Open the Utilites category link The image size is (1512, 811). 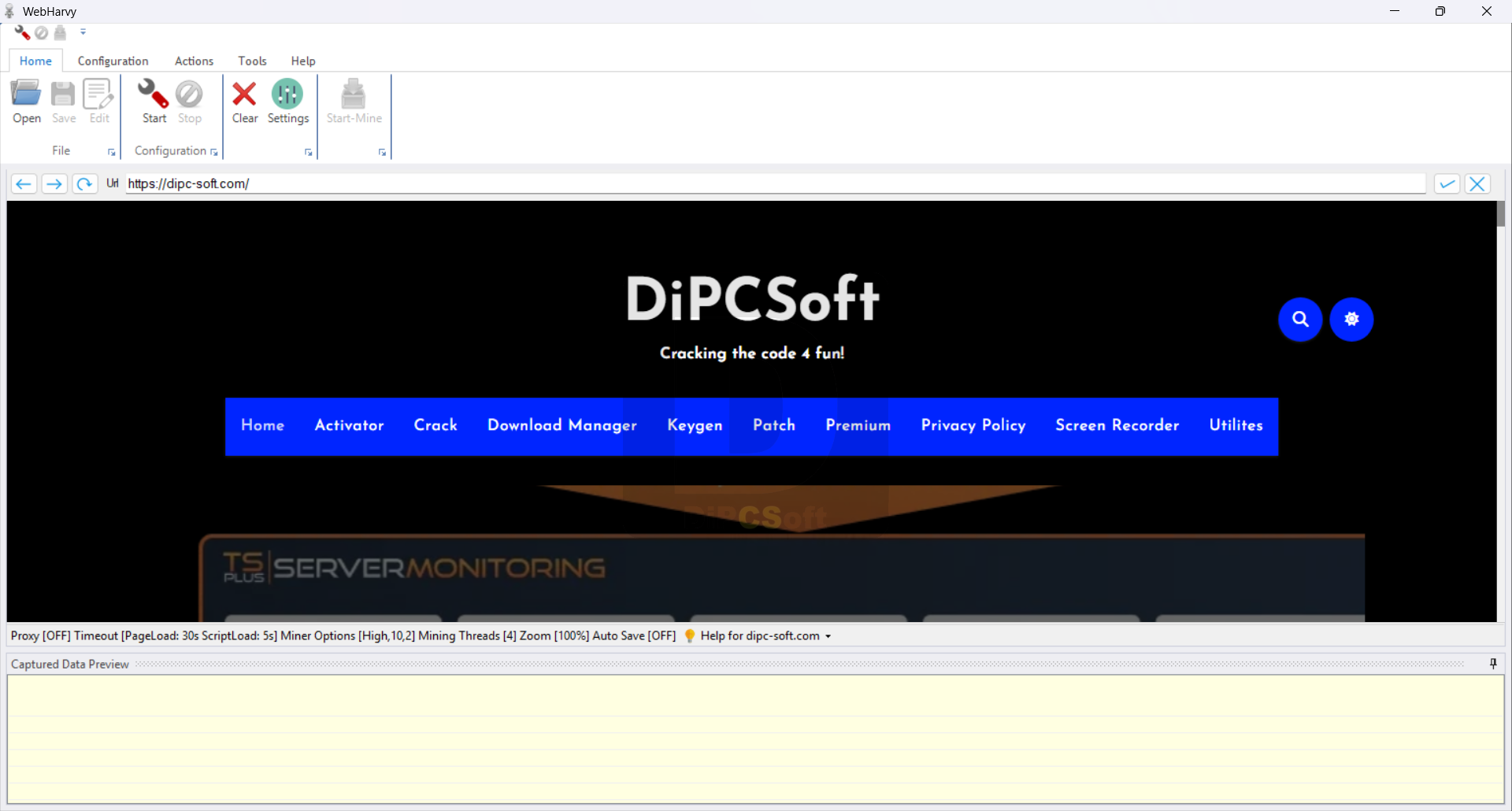click(x=1236, y=425)
